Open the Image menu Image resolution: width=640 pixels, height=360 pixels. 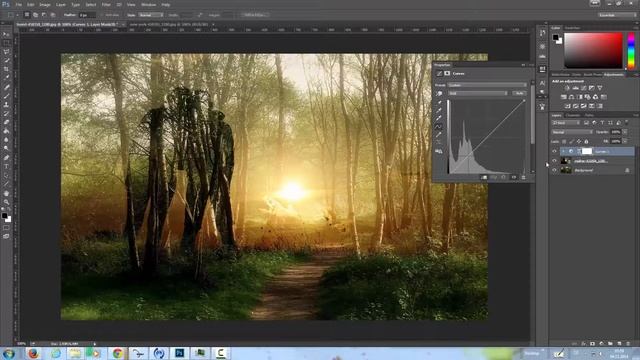click(45, 4)
